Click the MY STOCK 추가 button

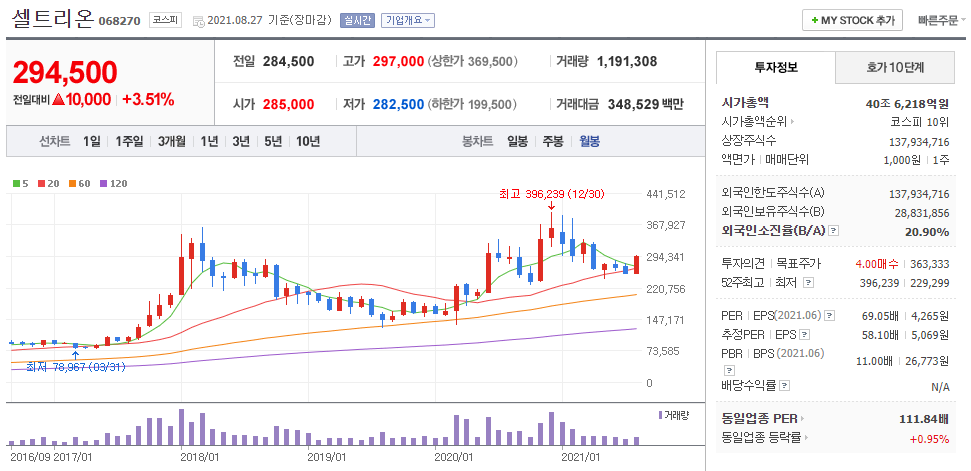[853, 20]
